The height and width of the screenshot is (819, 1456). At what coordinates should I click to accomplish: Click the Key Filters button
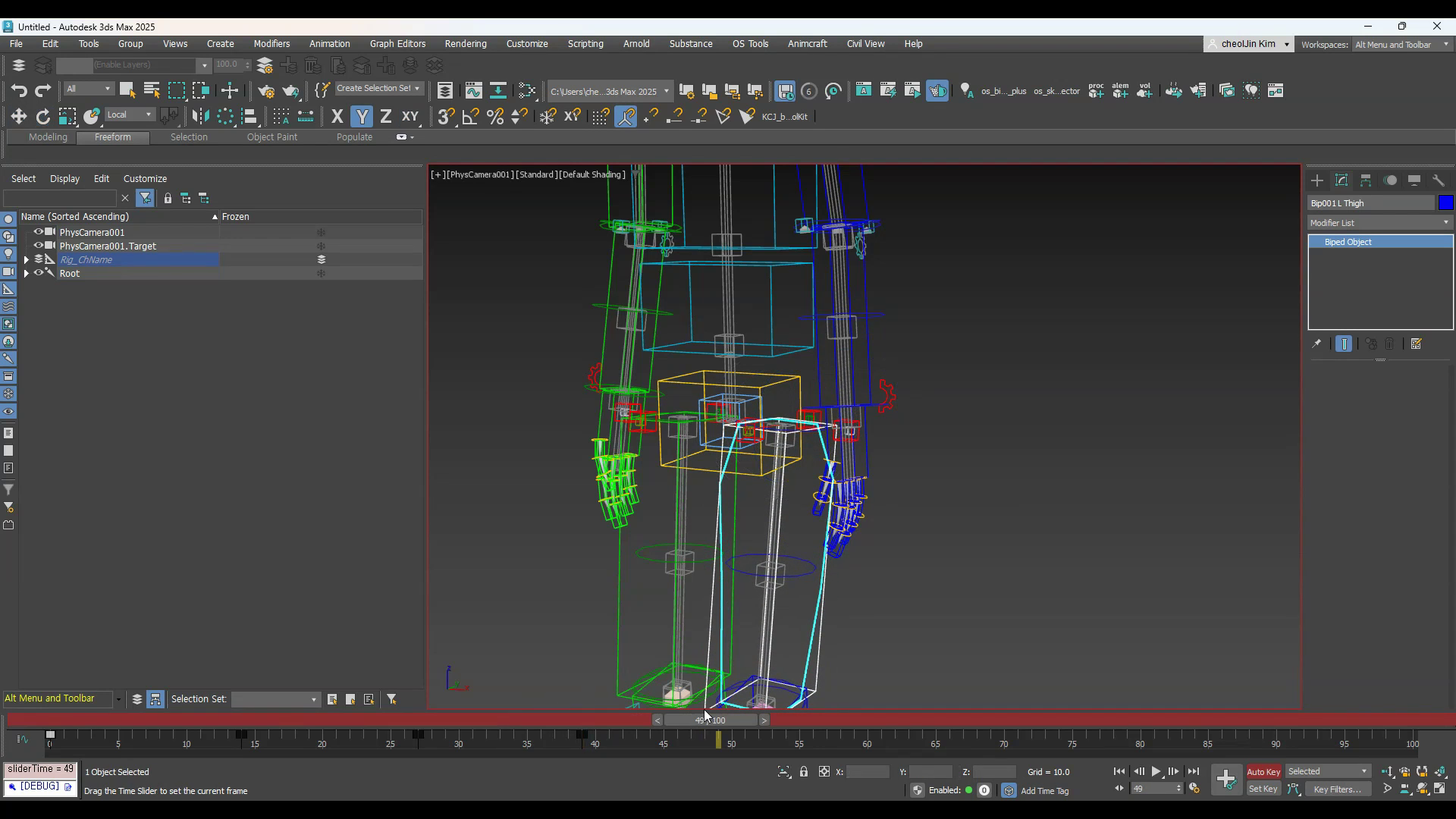pyautogui.click(x=1338, y=789)
